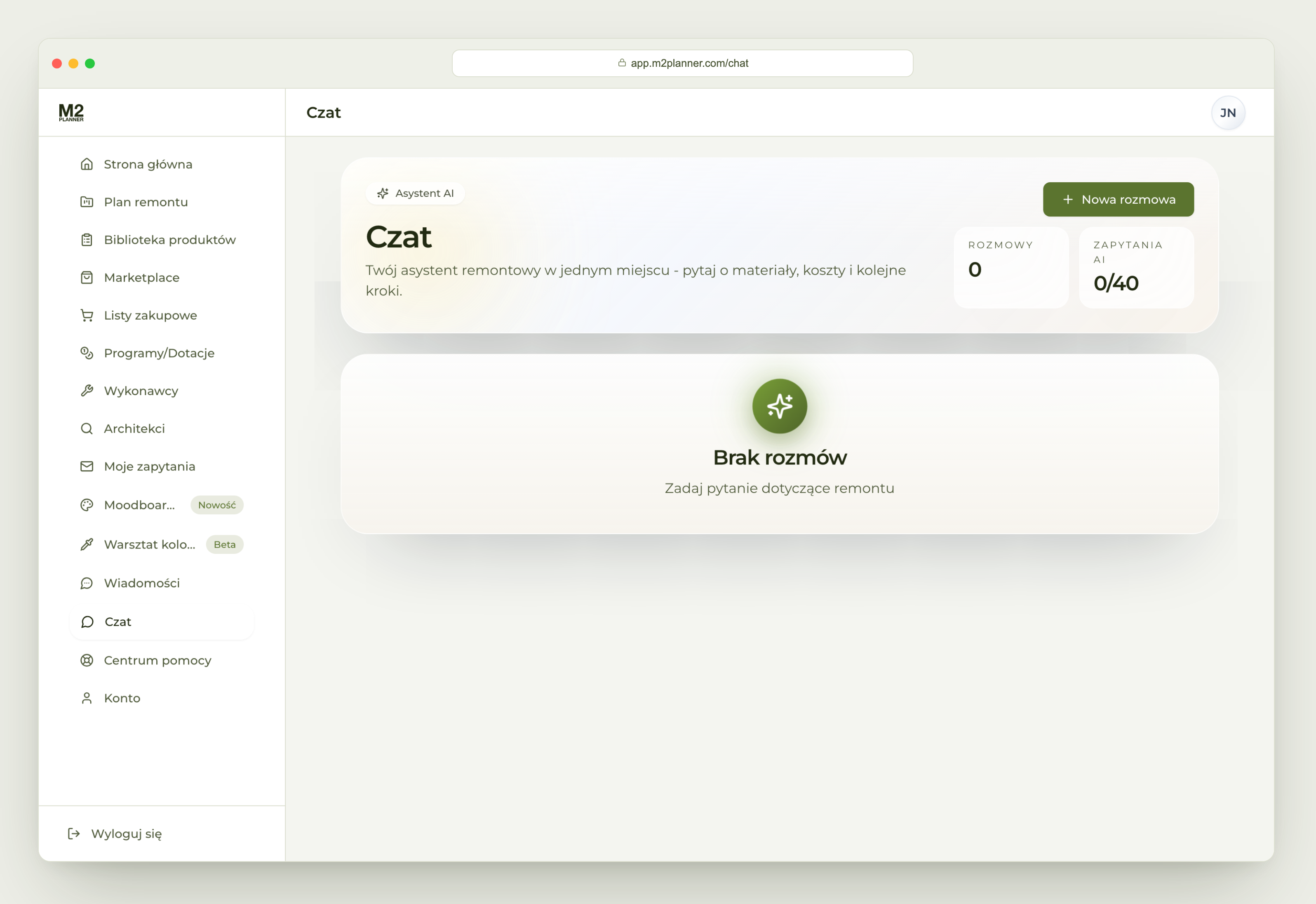Click the Architekci magnifier icon

pos(87,429)
